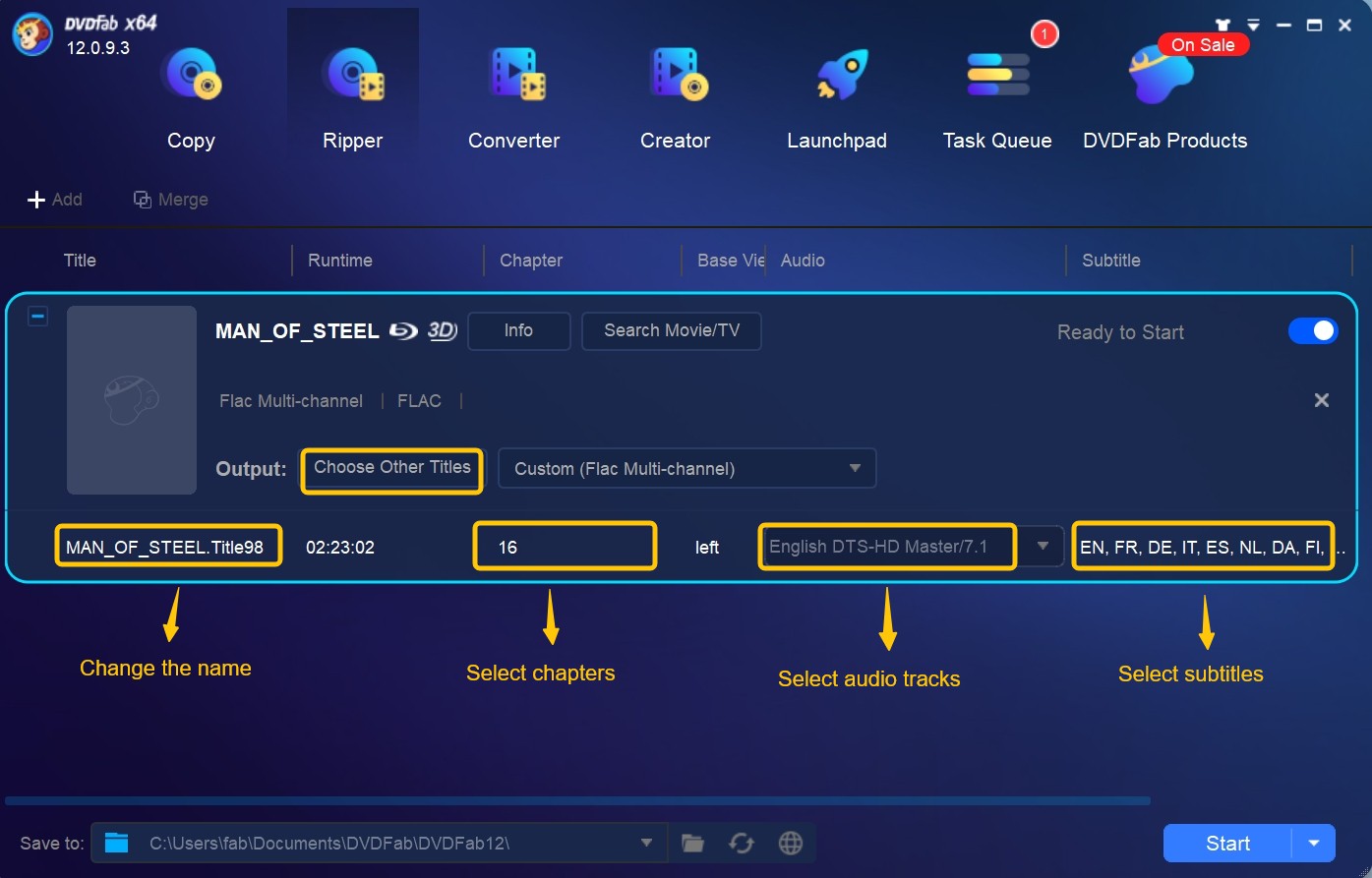
Task: Click the Merge button
Action: (x=171, y=200)
